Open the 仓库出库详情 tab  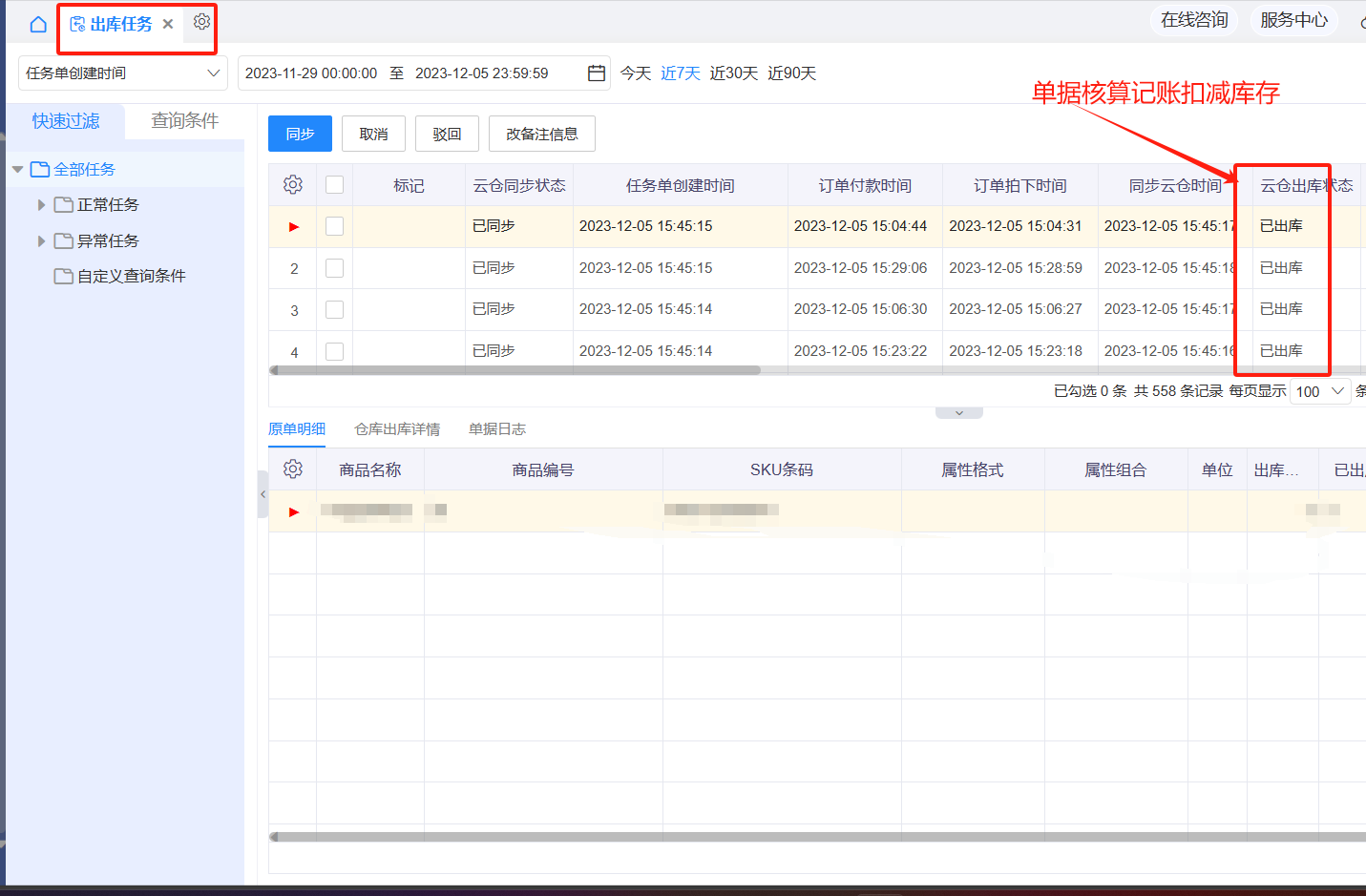coord(397,429)
